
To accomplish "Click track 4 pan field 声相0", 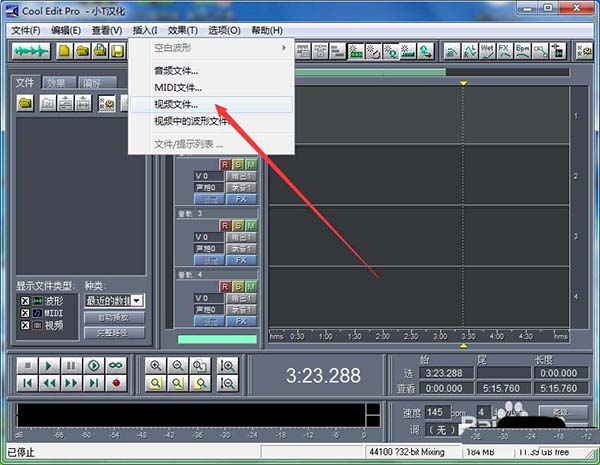I will point(209,310).
